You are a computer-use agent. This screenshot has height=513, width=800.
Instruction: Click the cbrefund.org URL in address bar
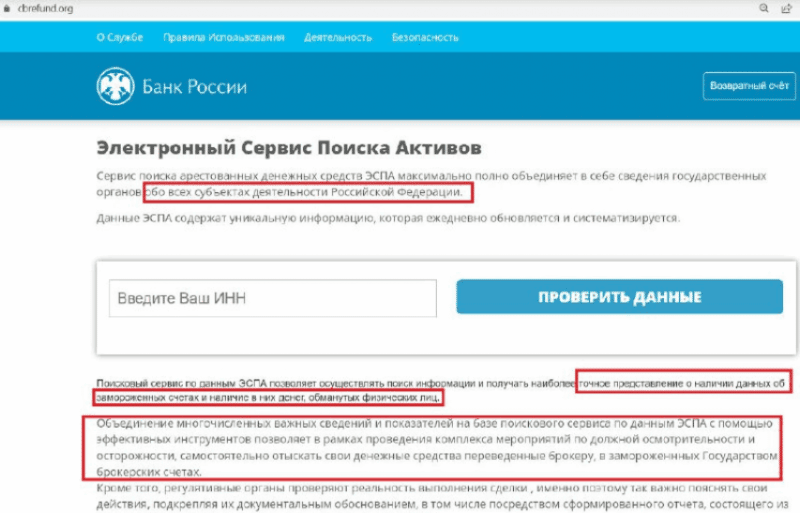pyautogui.click(x=45, y=8)
